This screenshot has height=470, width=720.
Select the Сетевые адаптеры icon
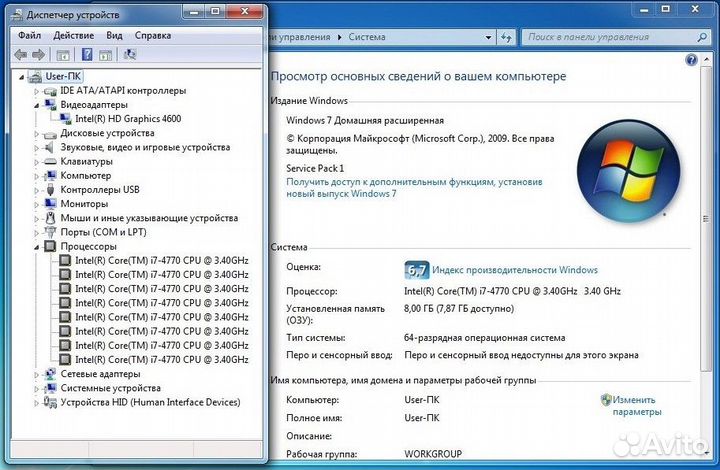click(50, 374)
